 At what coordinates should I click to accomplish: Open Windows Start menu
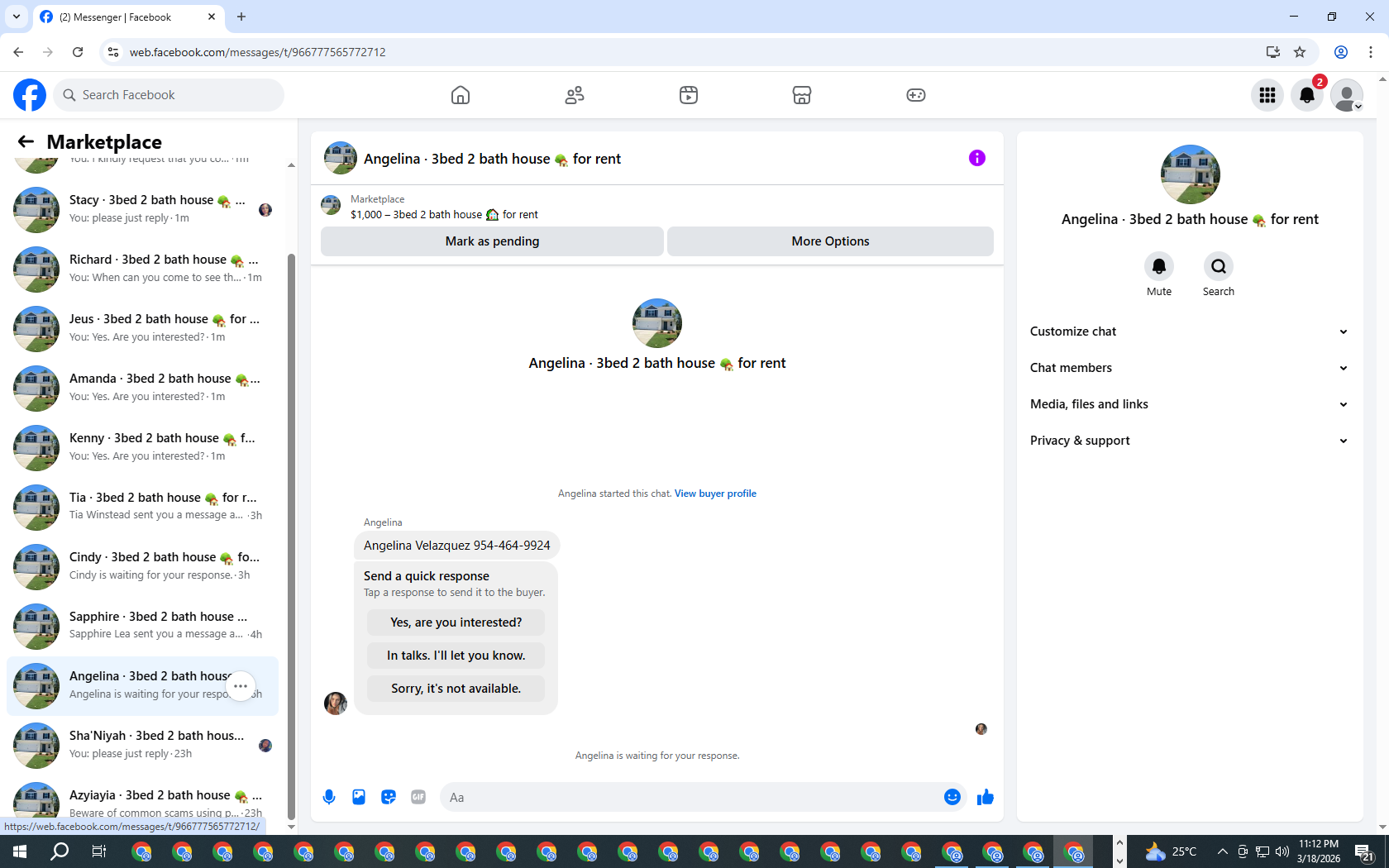tap(20, 851)
